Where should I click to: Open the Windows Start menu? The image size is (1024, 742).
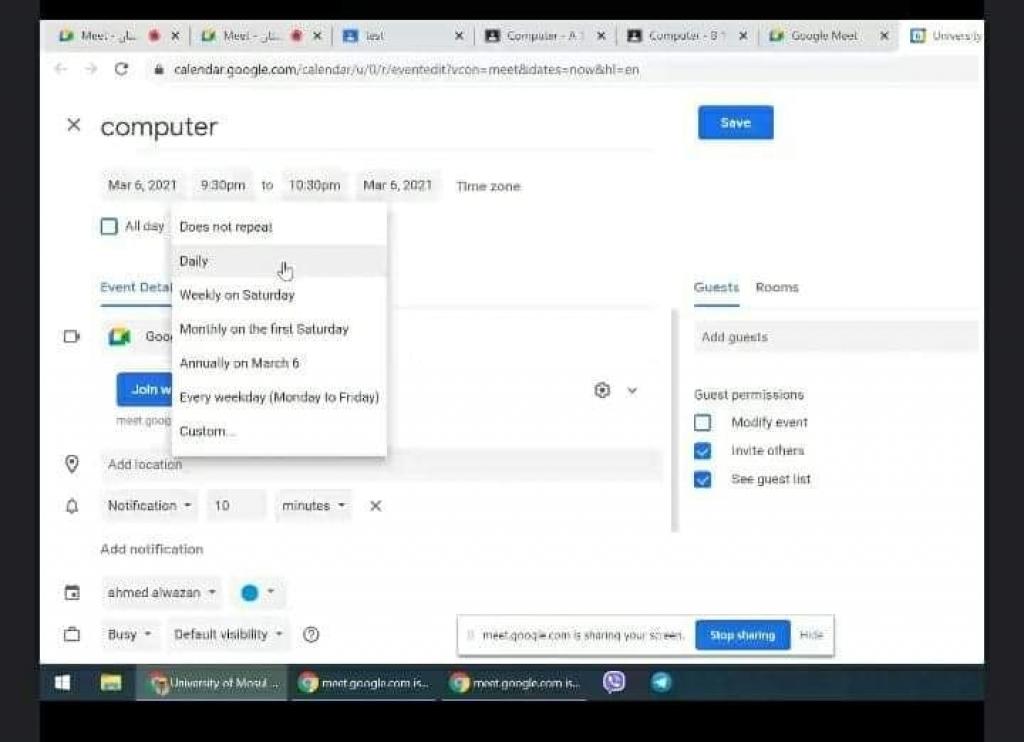[62, 683]
